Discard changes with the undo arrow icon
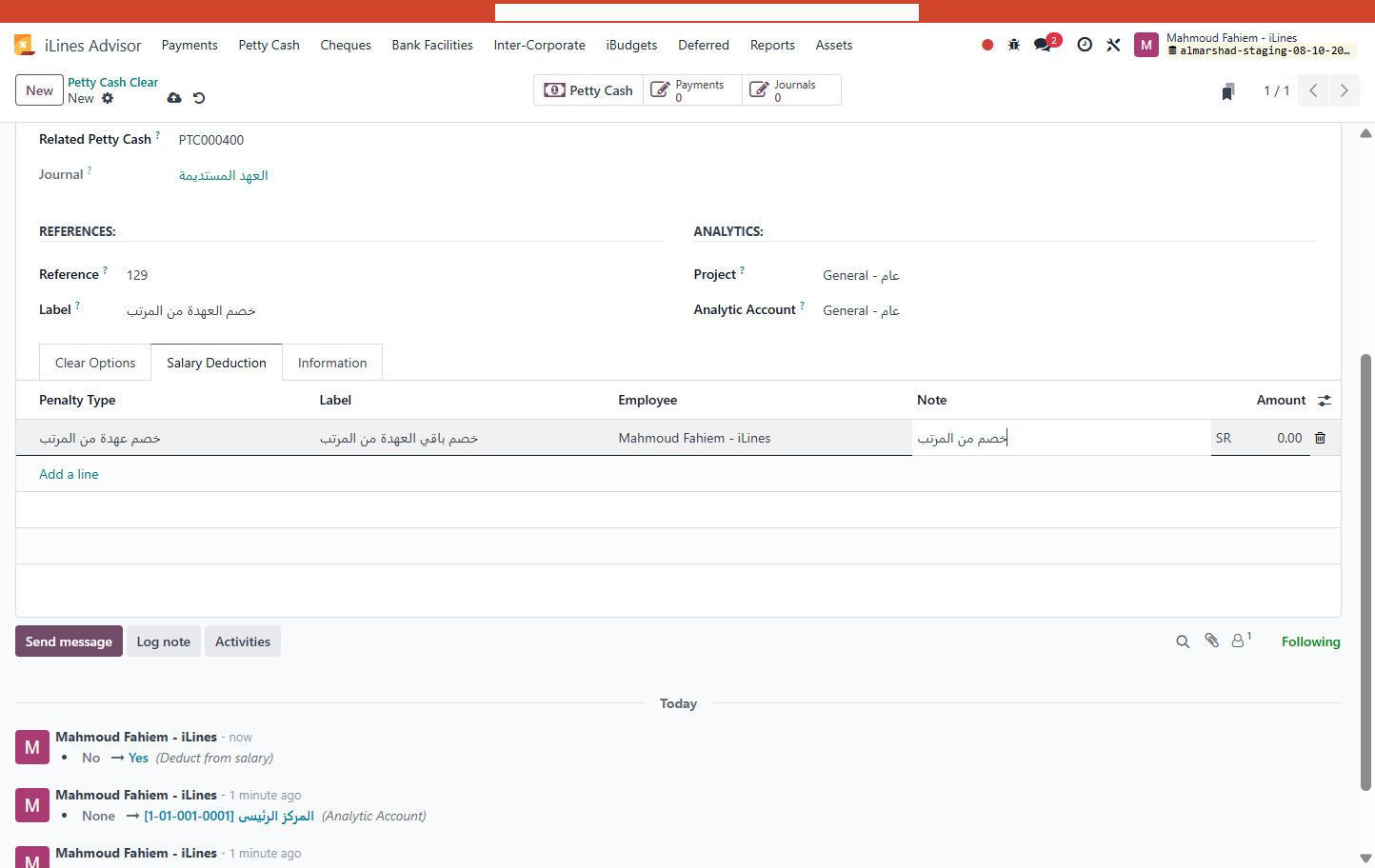Viewport: 1375px width, 868px height. (199, 98)
